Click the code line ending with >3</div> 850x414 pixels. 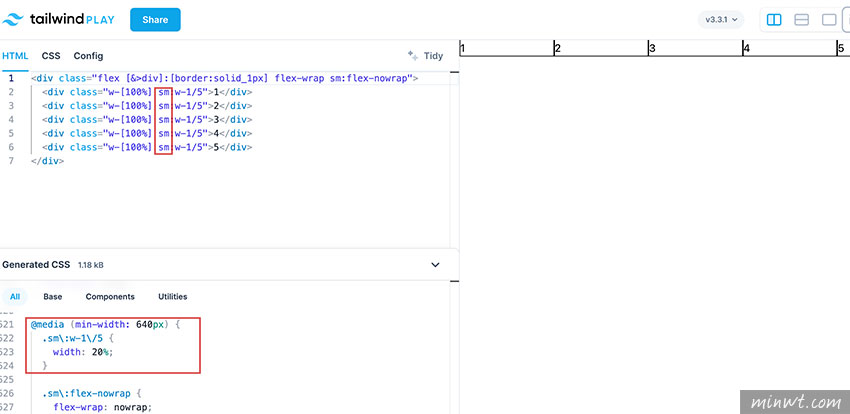pos(146,119)
